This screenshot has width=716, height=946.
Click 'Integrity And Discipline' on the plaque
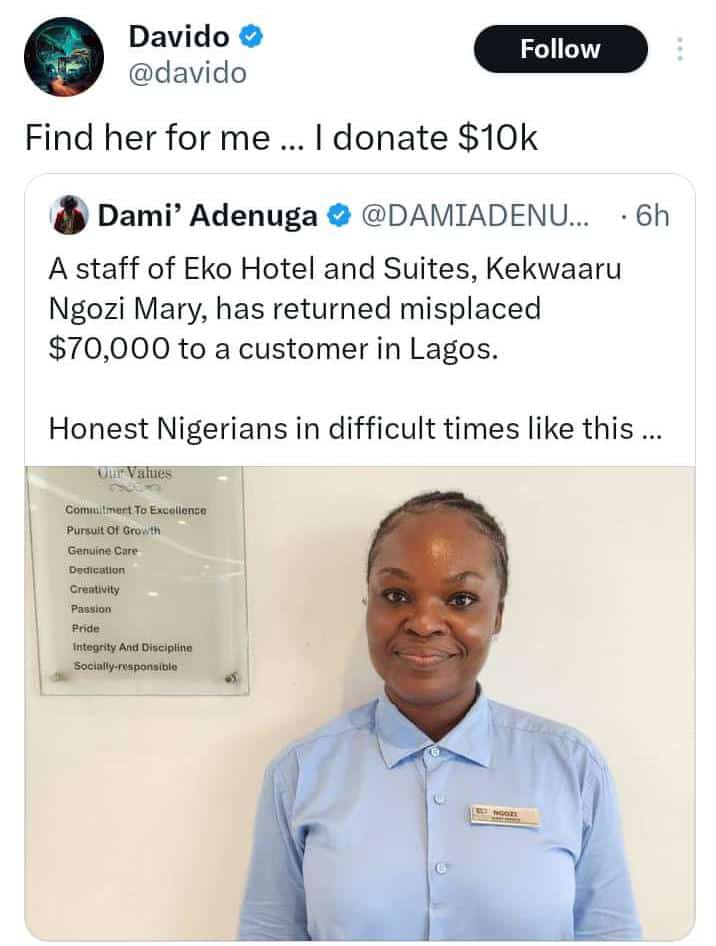[x=132, y=647]
